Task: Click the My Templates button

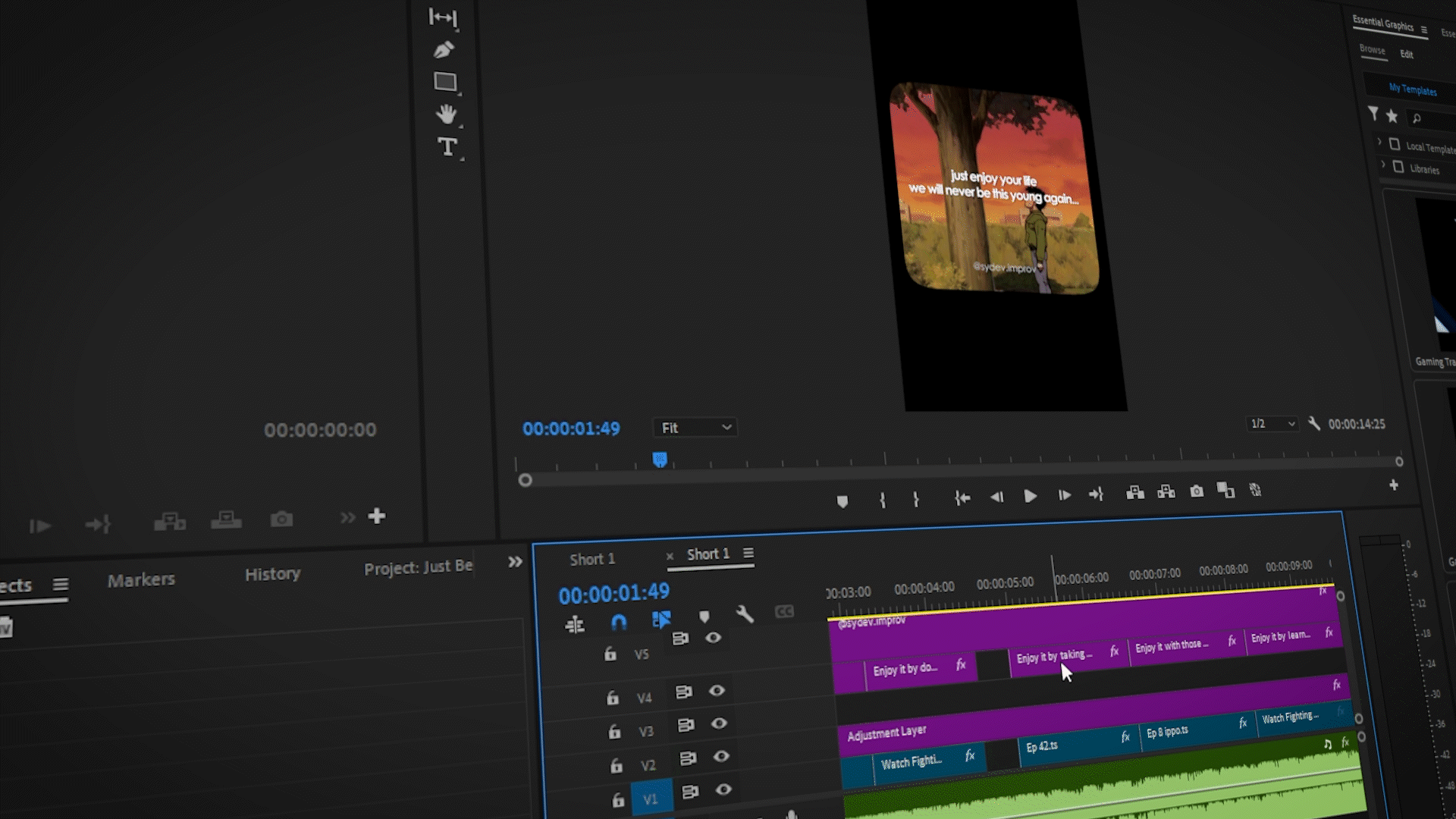Action: pos(1412,89)
